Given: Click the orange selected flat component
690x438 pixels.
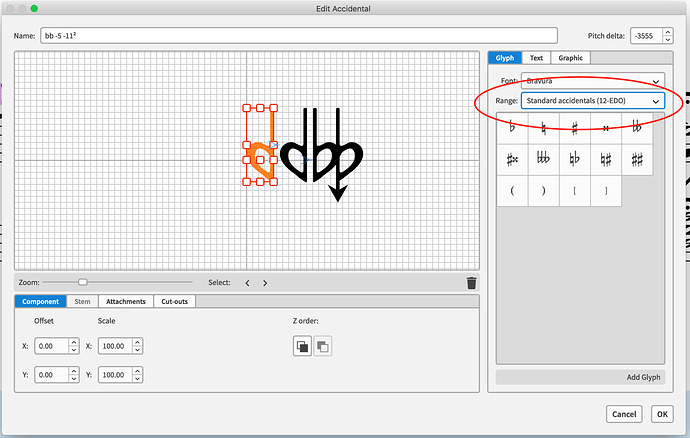Looking at the screenshot, I should (260, 145).
